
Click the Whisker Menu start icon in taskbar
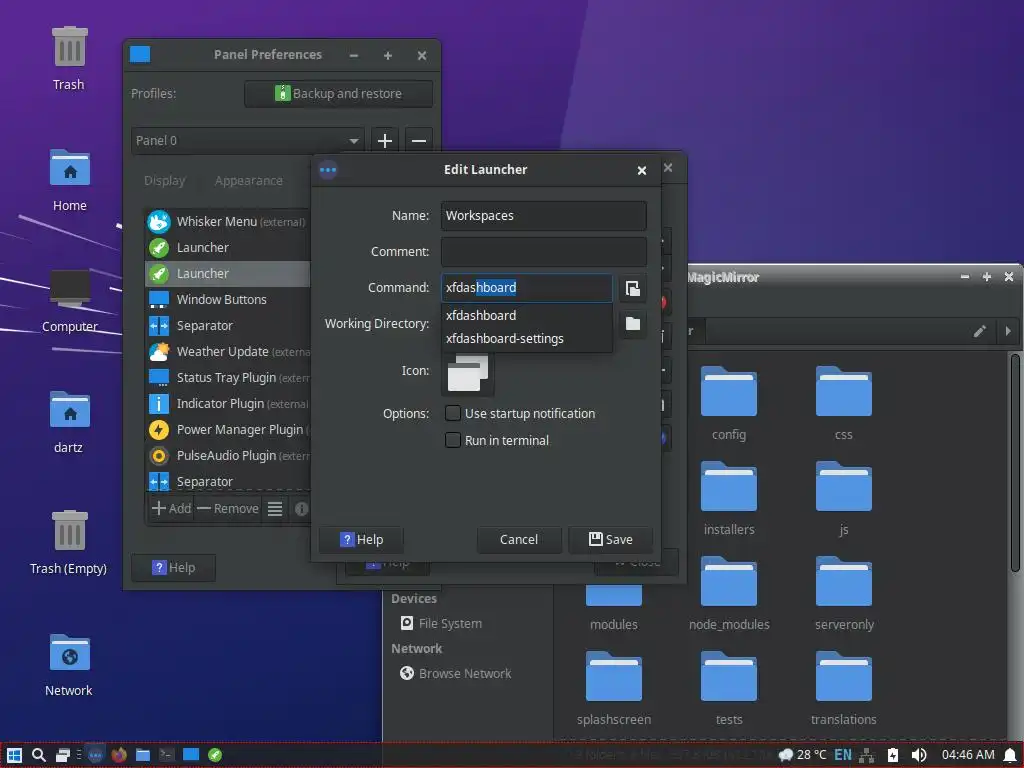tap(14, 755)
